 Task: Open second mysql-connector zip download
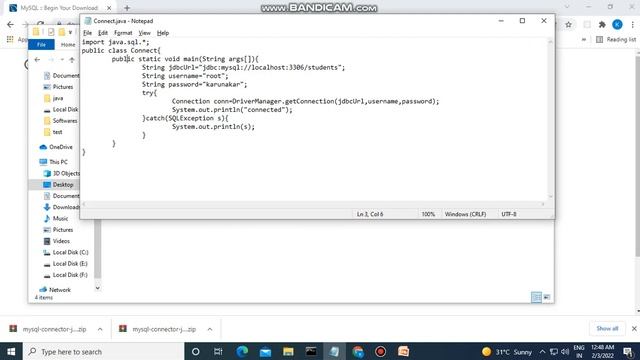158,329
